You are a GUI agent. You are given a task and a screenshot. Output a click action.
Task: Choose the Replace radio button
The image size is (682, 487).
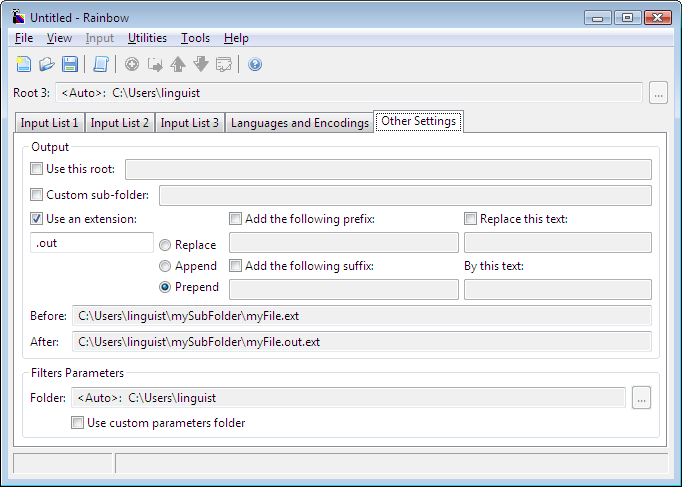click(x=165, y=245)
